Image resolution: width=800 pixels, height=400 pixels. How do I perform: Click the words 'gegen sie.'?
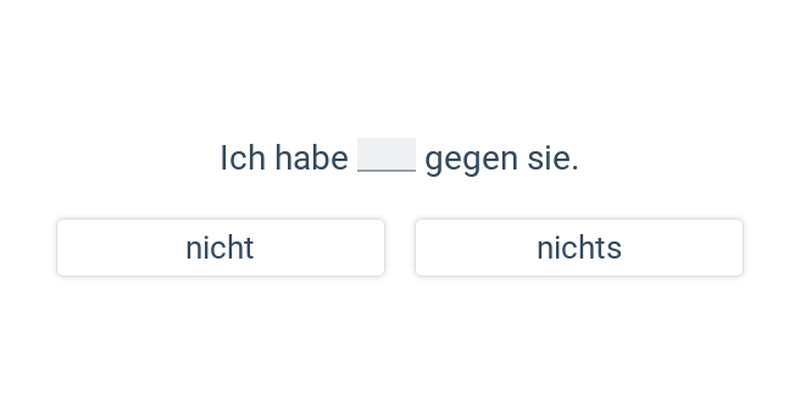coord(502,160)
